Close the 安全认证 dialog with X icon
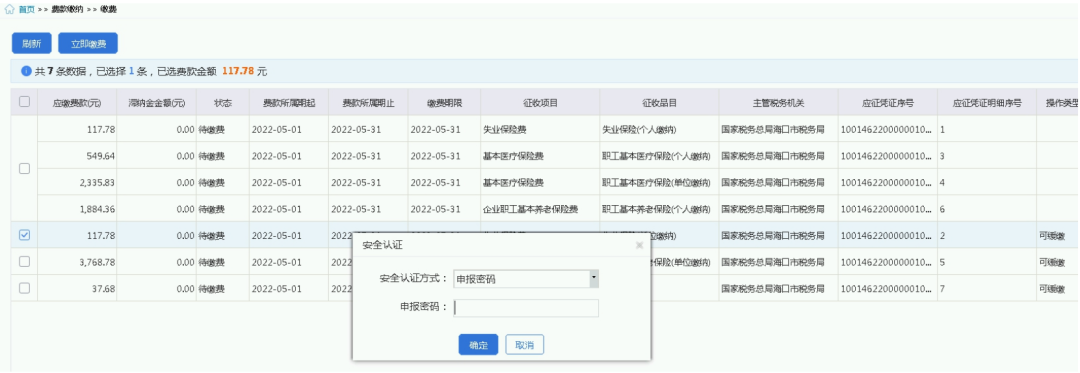Image resolution: width=1080 pixels, height=373 pixels. click(x=639, y=244)
